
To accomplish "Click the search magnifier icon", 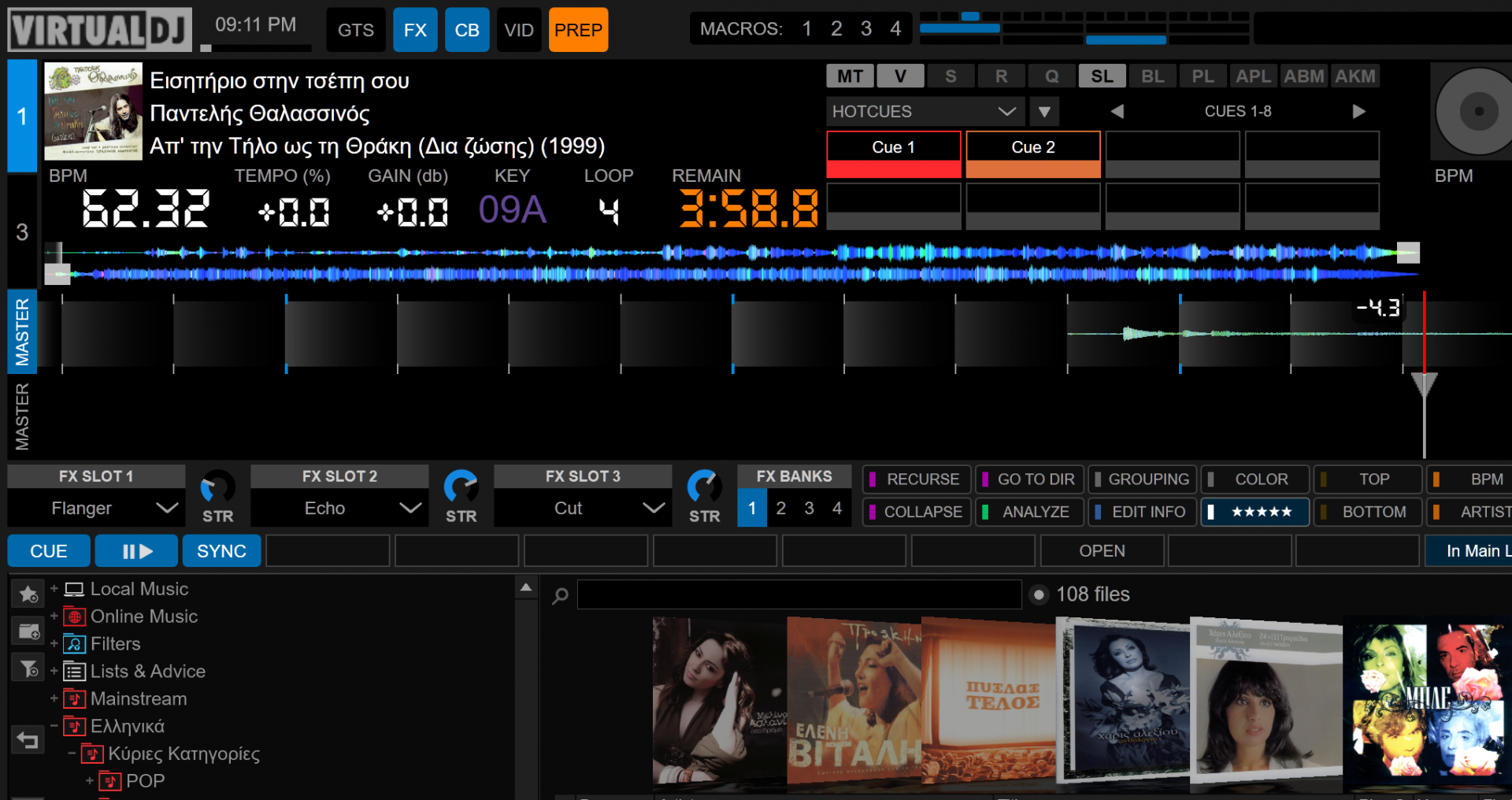I will click(x=560, y=596).
